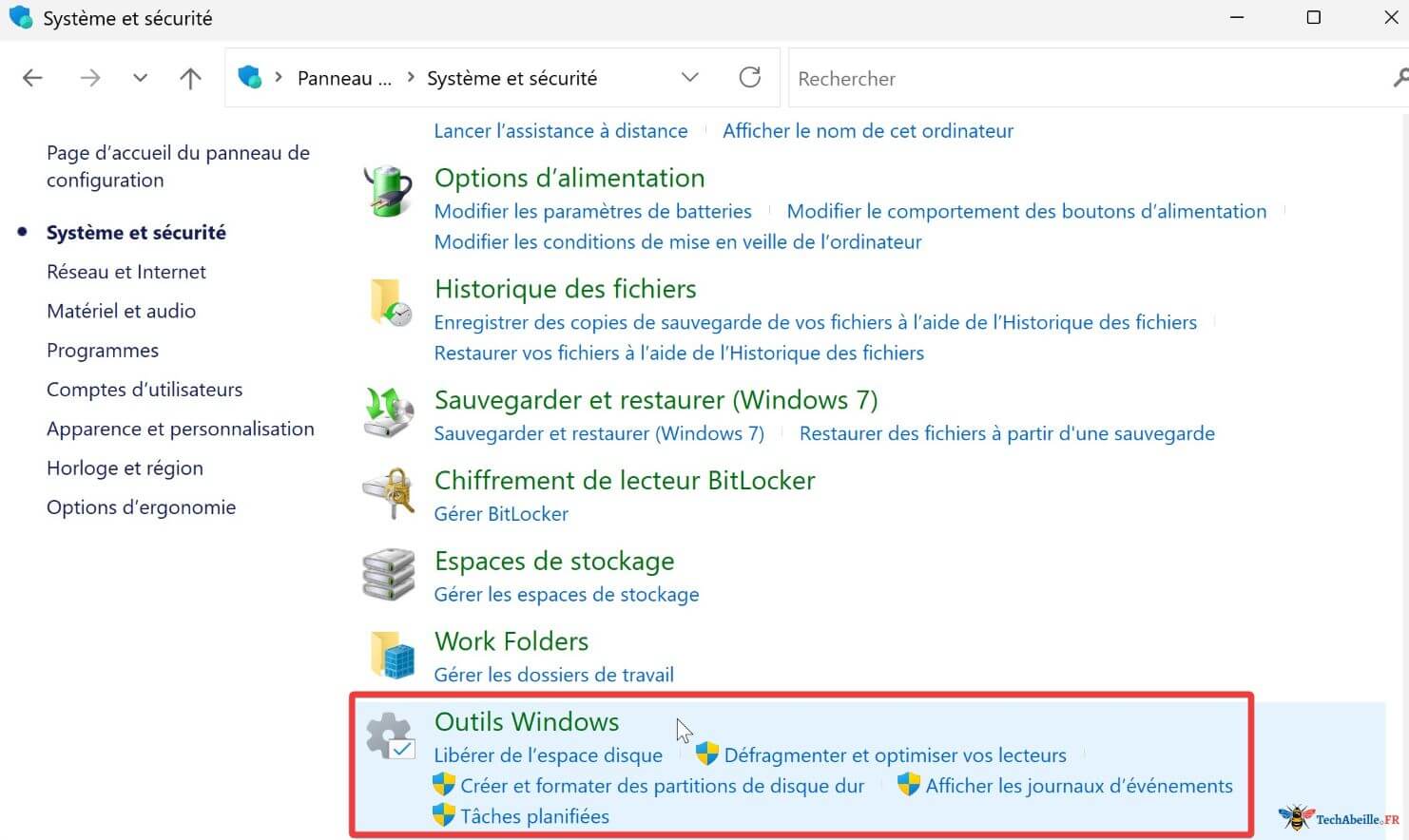Open Libérer de l'espace disque link

[548, 755]
